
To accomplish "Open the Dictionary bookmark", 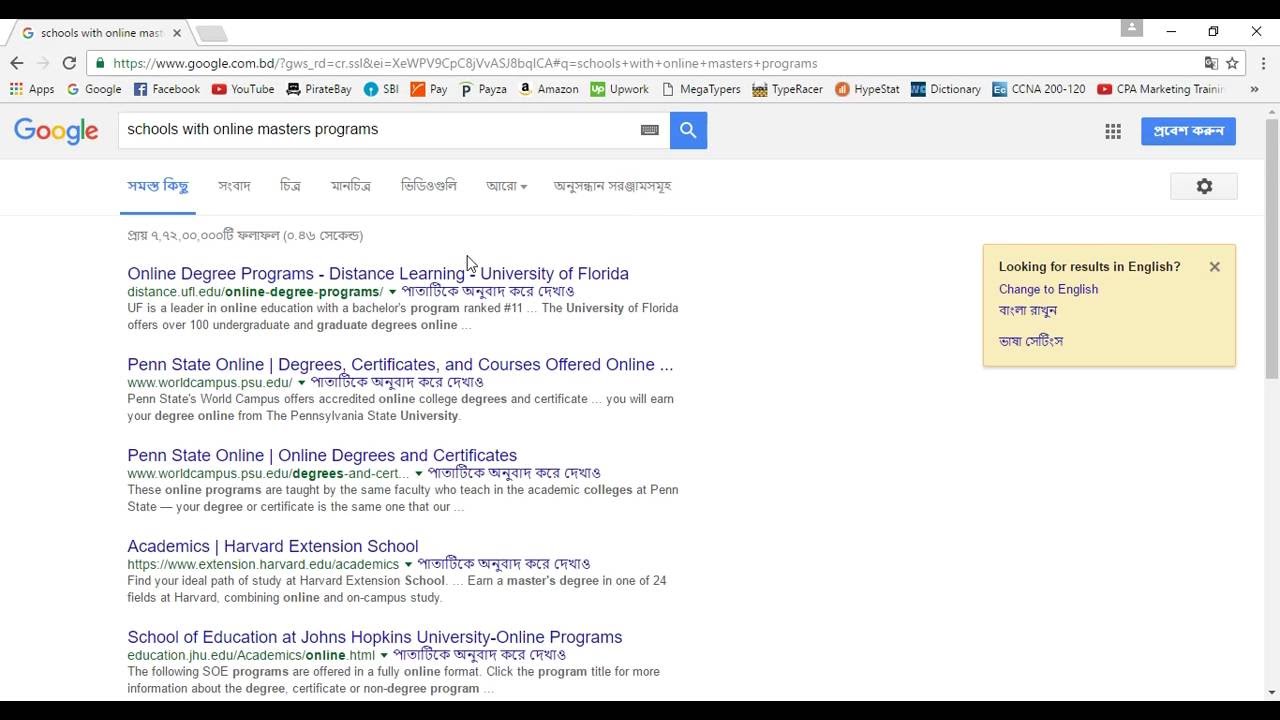I will coord(946,89).
